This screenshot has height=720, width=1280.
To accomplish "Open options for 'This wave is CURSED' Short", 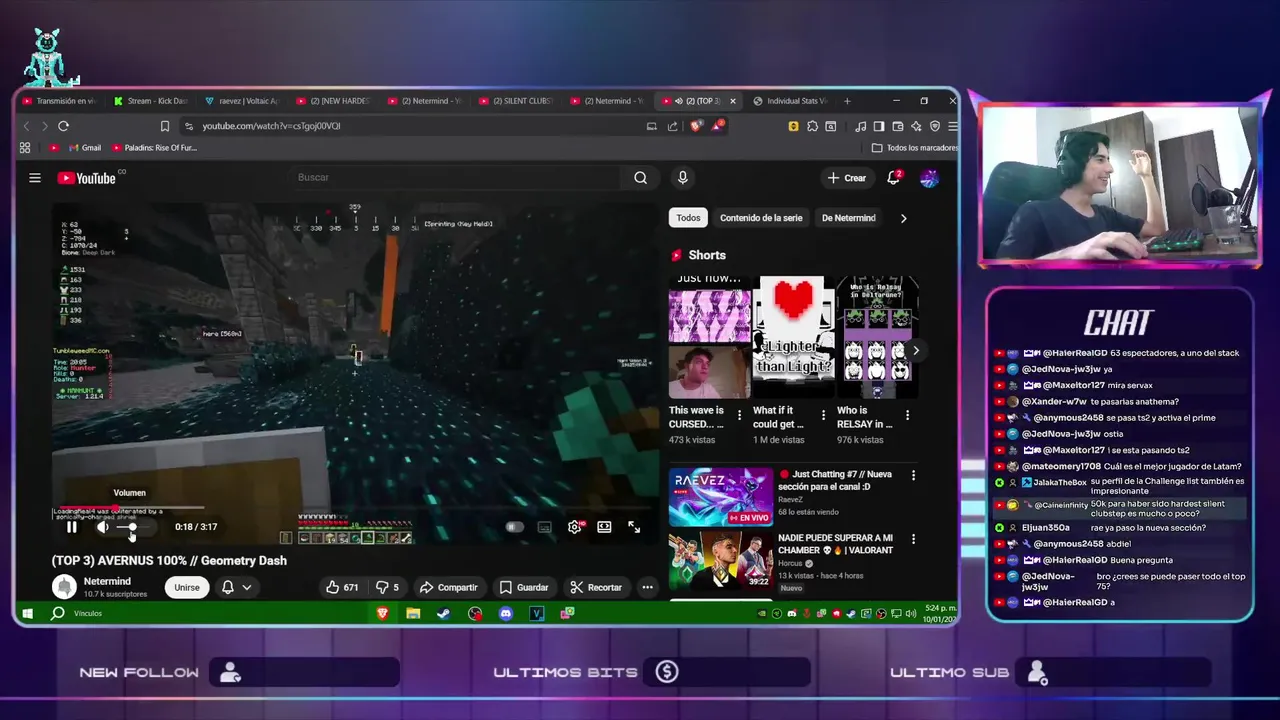I will (x=740, y=414).
